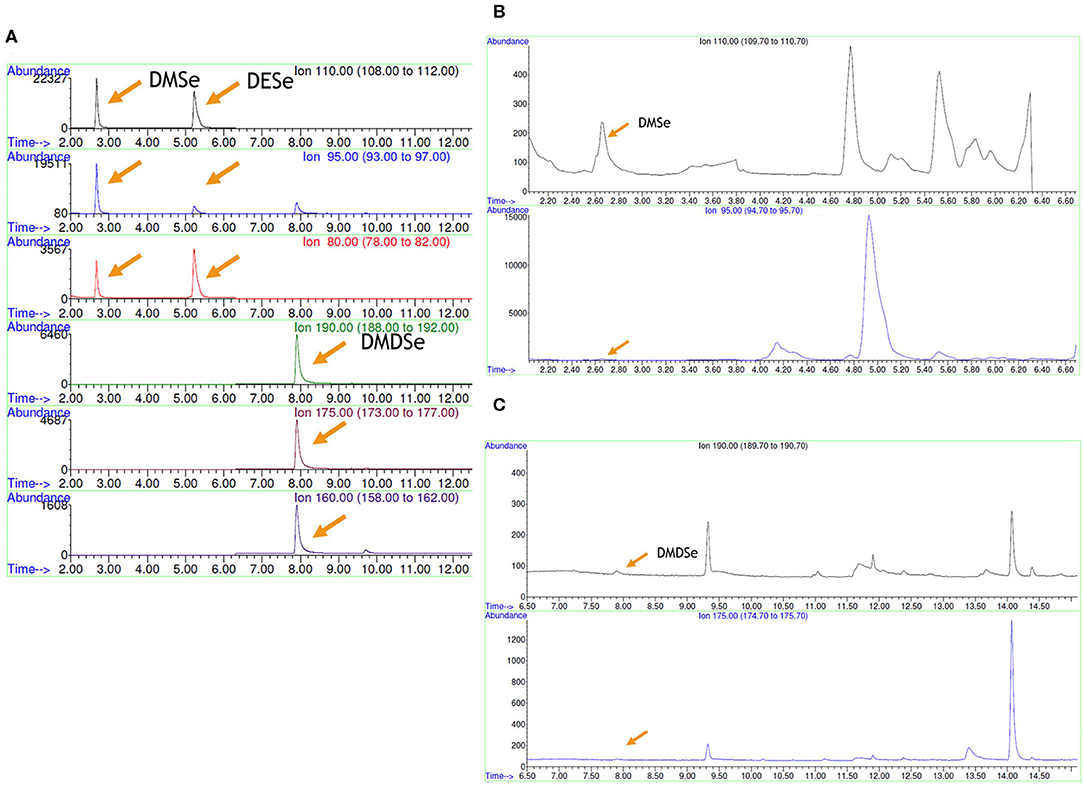Click the panel letter B
This screenshot has height=785, width=1084.
click(499, 11)
